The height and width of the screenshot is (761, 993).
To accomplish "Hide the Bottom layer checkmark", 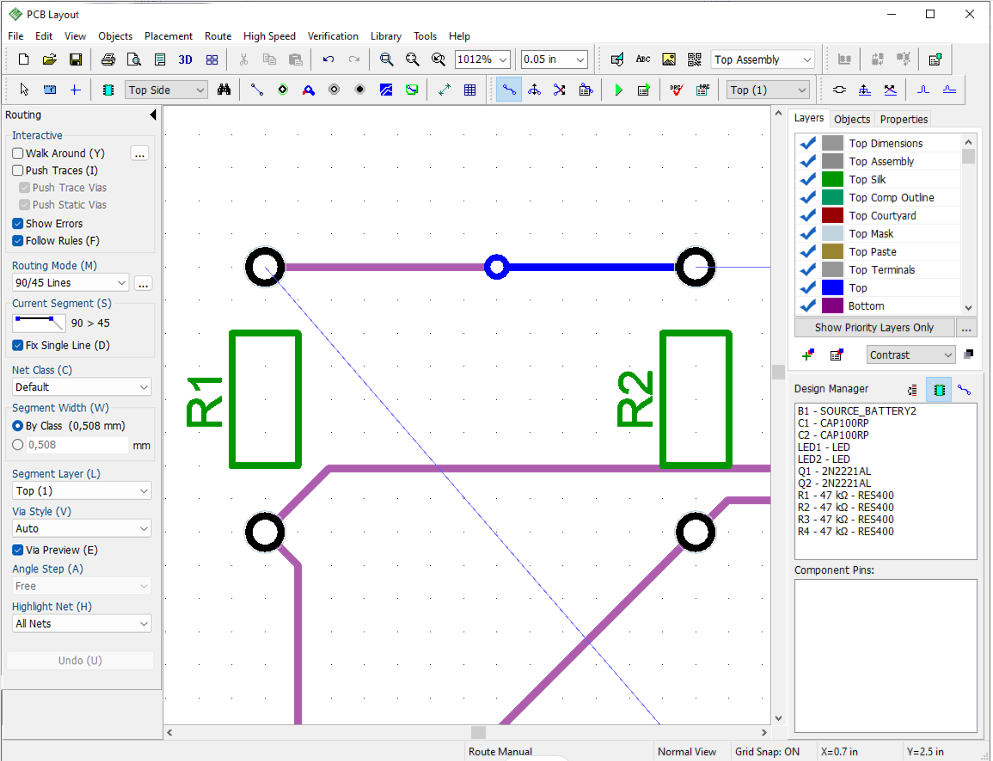I will click(807, 306).
